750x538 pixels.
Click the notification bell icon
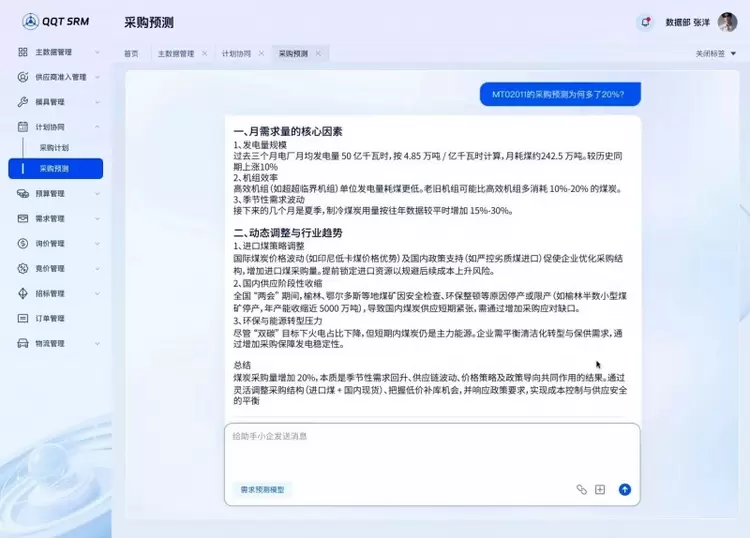(645, 22)
